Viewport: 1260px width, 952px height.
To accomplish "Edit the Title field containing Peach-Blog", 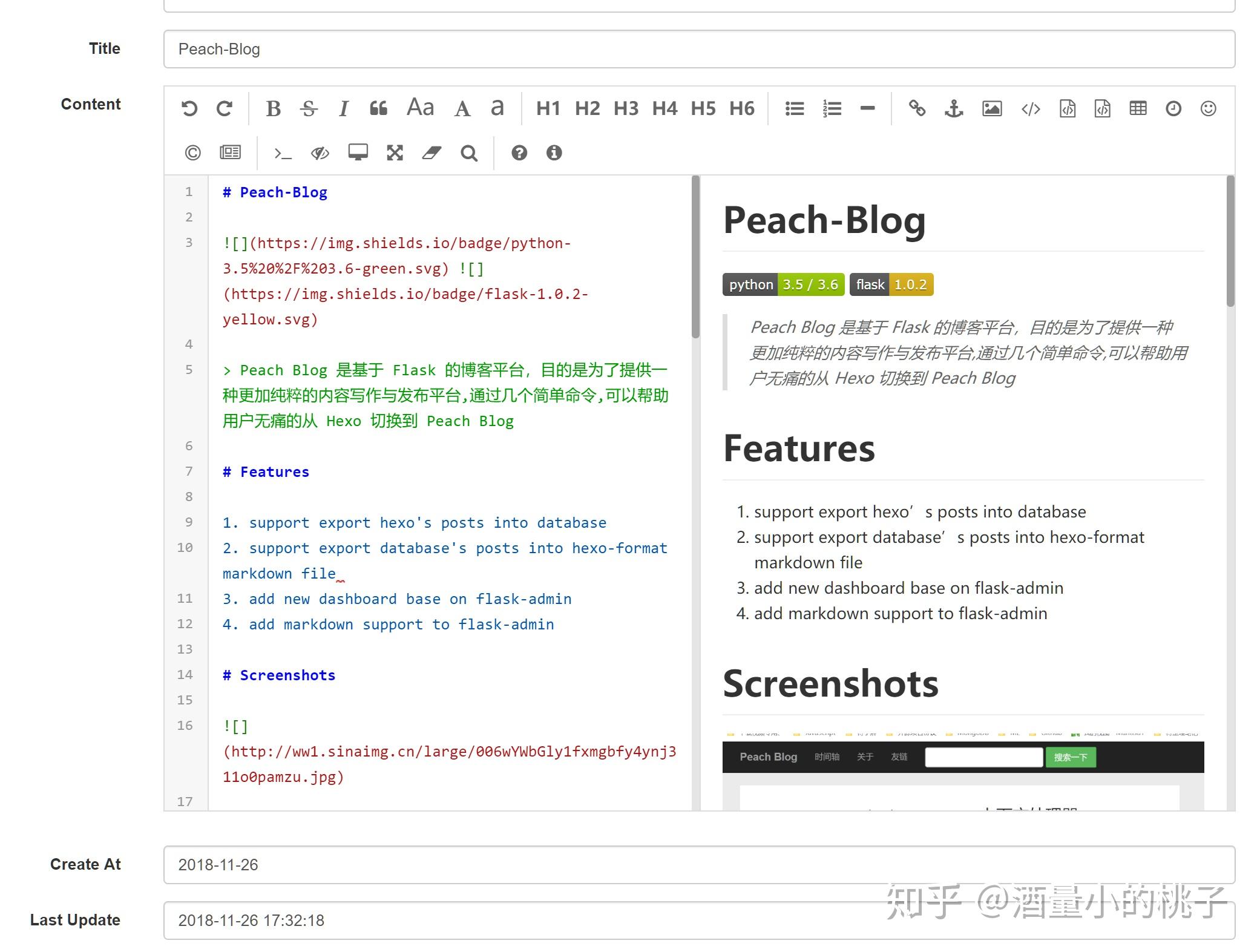I will click(424, 49).
